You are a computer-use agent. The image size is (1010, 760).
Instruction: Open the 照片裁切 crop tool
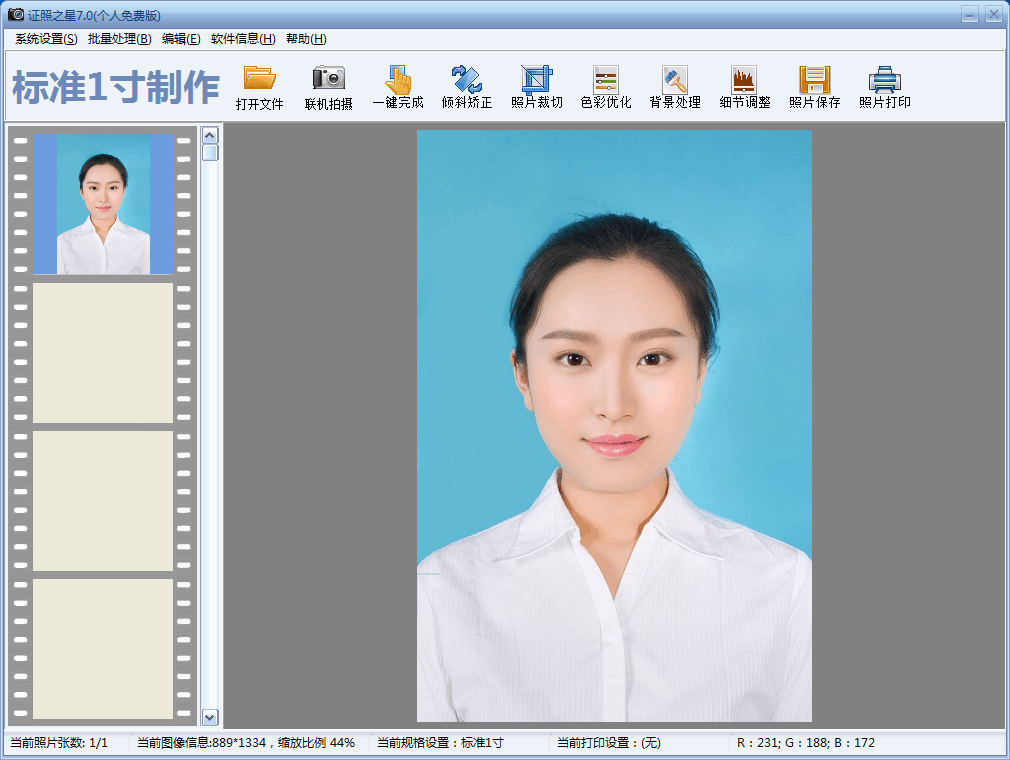pyautogui.click(x=537, y=85)
